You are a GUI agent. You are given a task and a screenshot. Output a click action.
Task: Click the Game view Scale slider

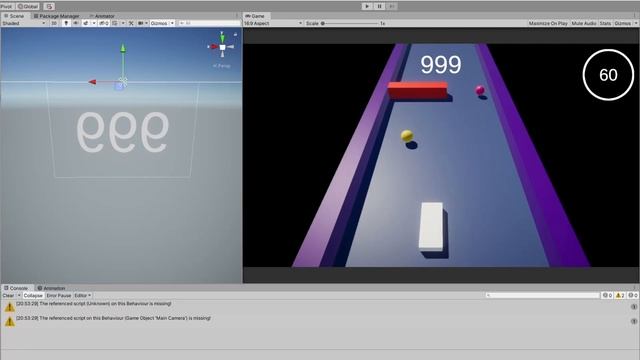[350, 23]
